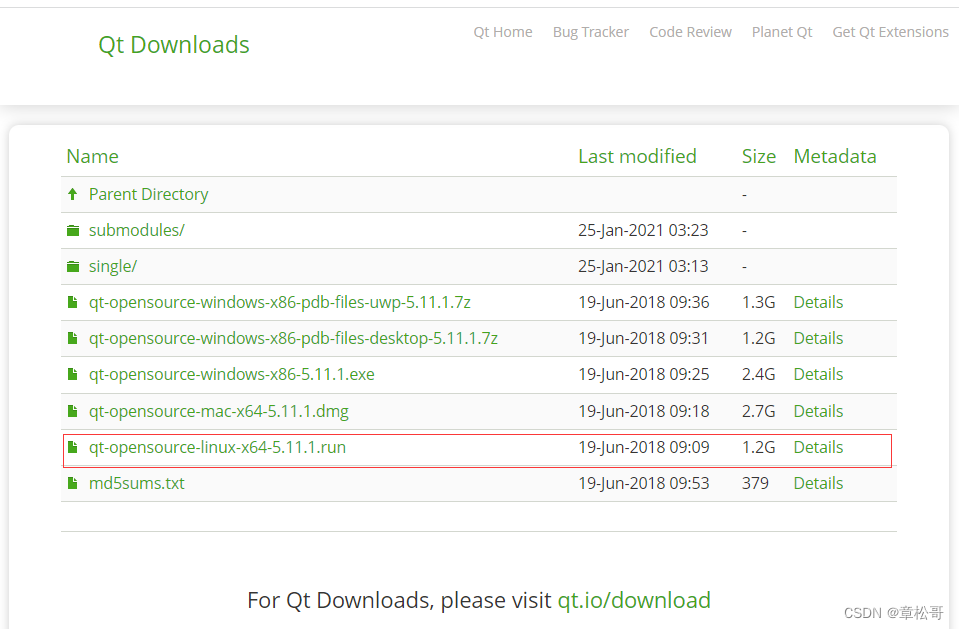Click the folder icon beside single/
This screenshot has width=959, height=629.
(73, 267)
